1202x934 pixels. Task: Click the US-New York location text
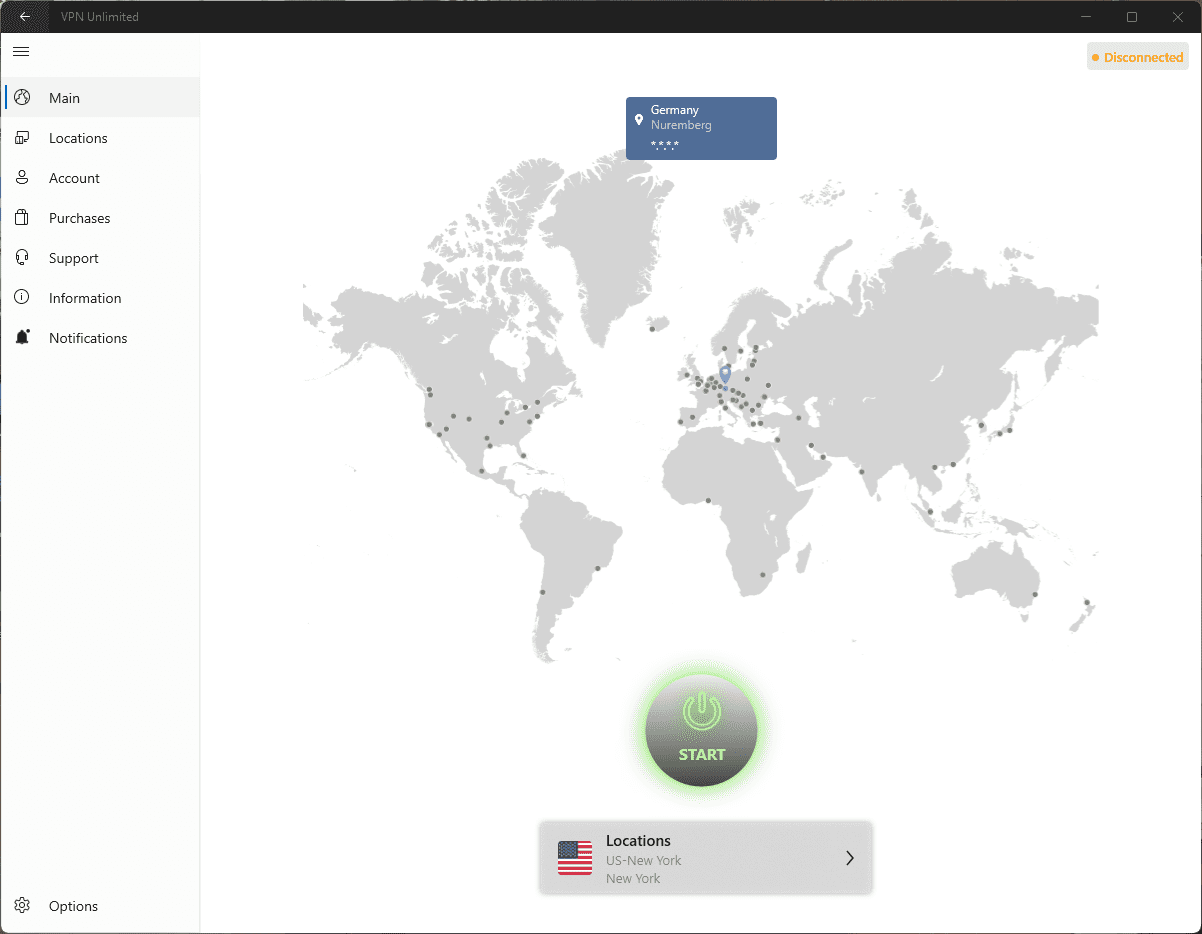tap(643, 860)
